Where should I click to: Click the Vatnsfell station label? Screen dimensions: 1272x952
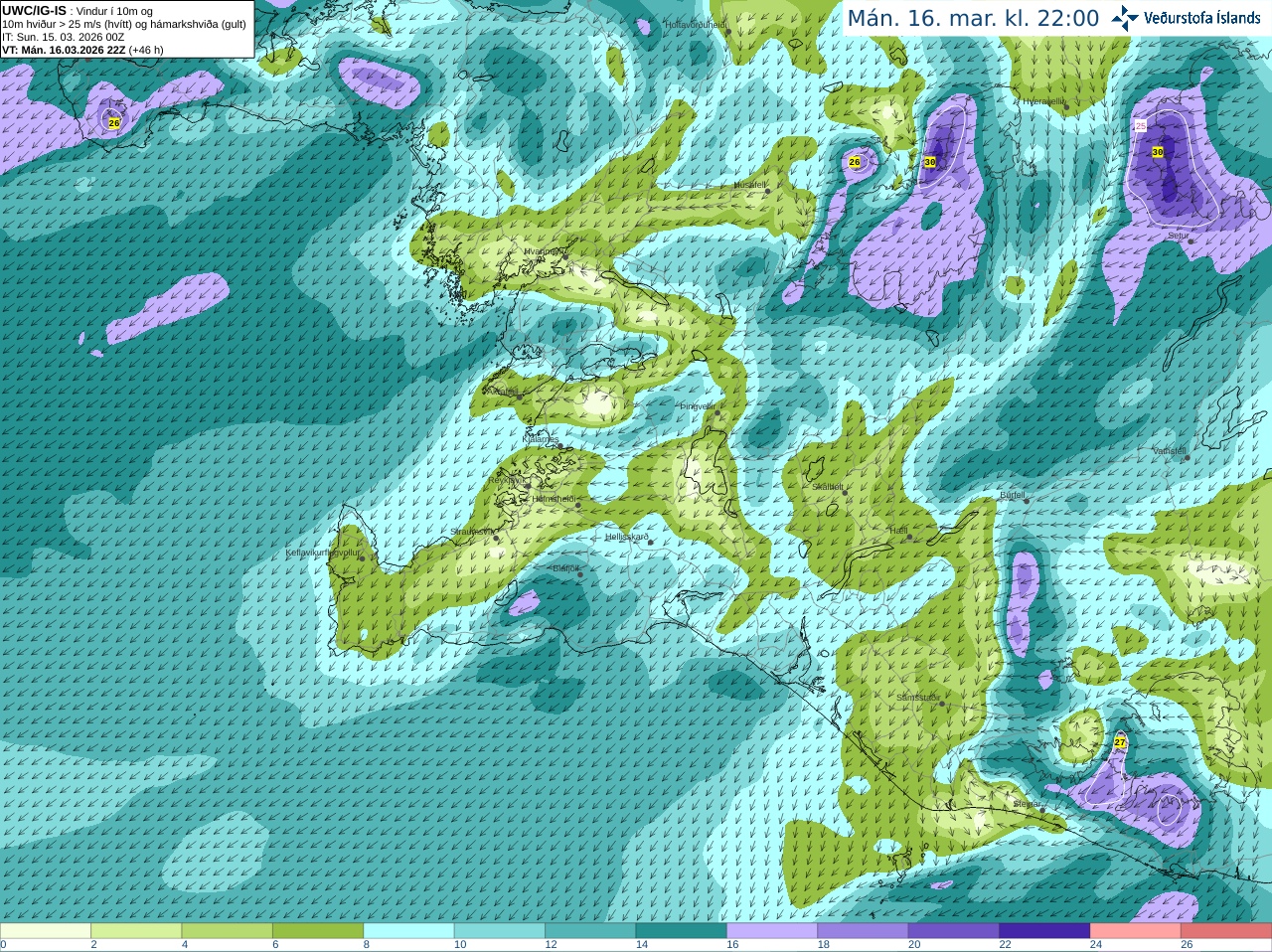1170,451
